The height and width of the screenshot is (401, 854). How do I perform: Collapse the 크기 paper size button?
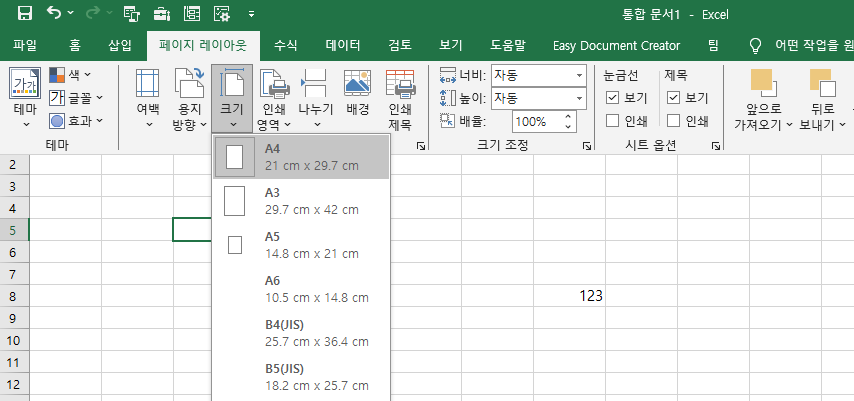[x=232, y=99]
